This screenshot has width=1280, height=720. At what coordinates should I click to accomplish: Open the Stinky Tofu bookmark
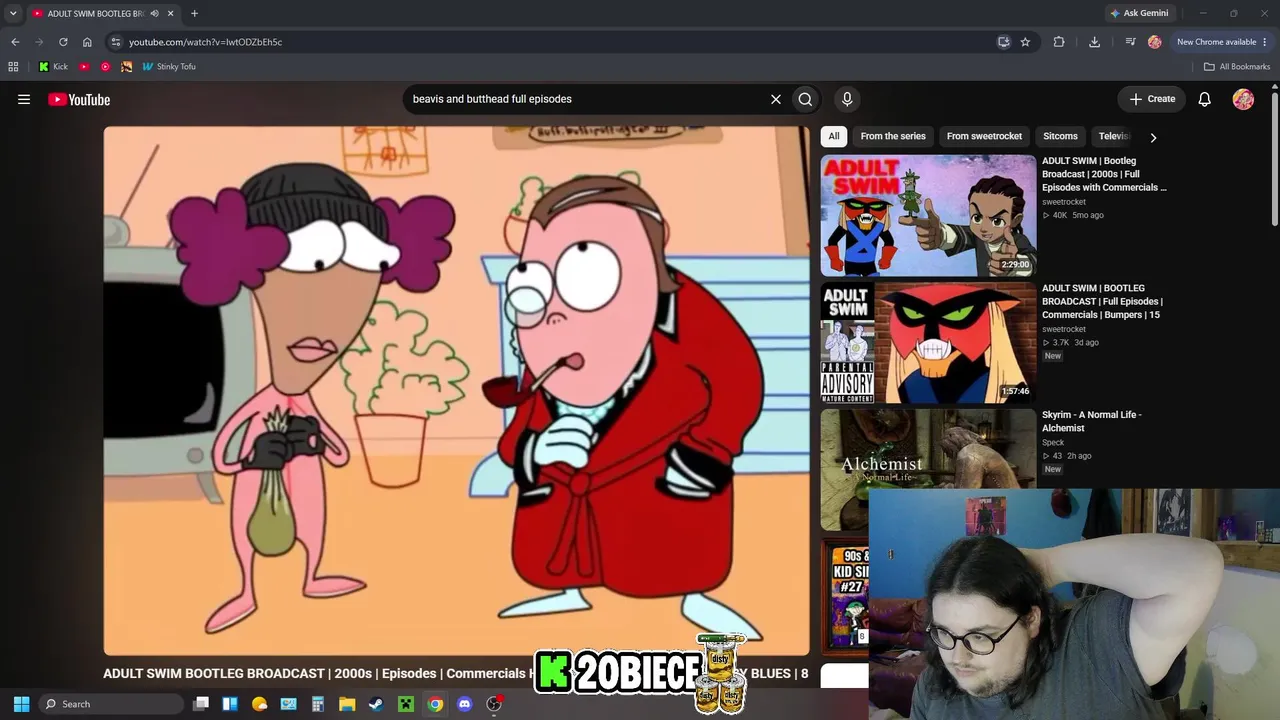[169, 67]
